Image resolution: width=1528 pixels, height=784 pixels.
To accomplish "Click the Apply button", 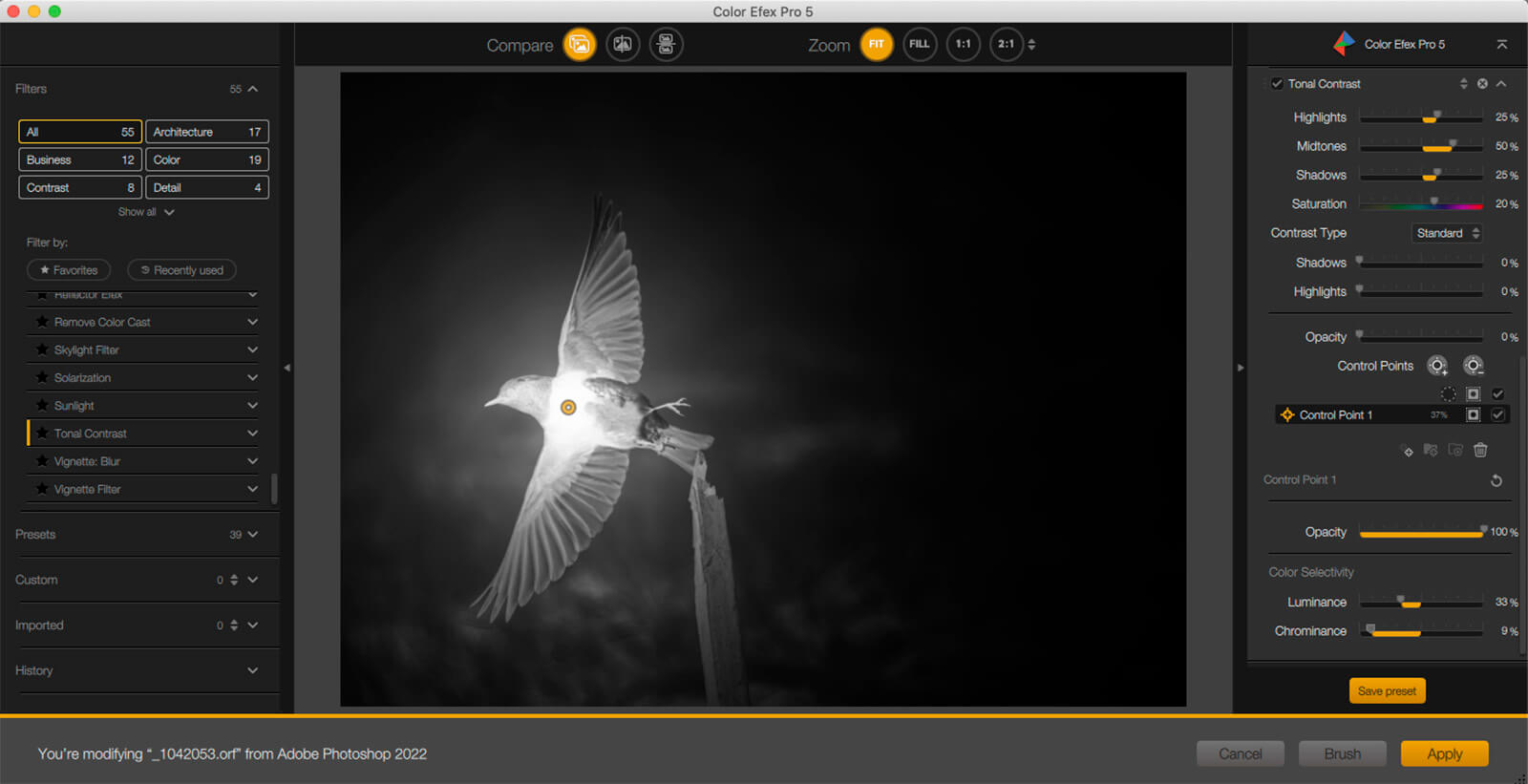I will [x=1444, y=753].
